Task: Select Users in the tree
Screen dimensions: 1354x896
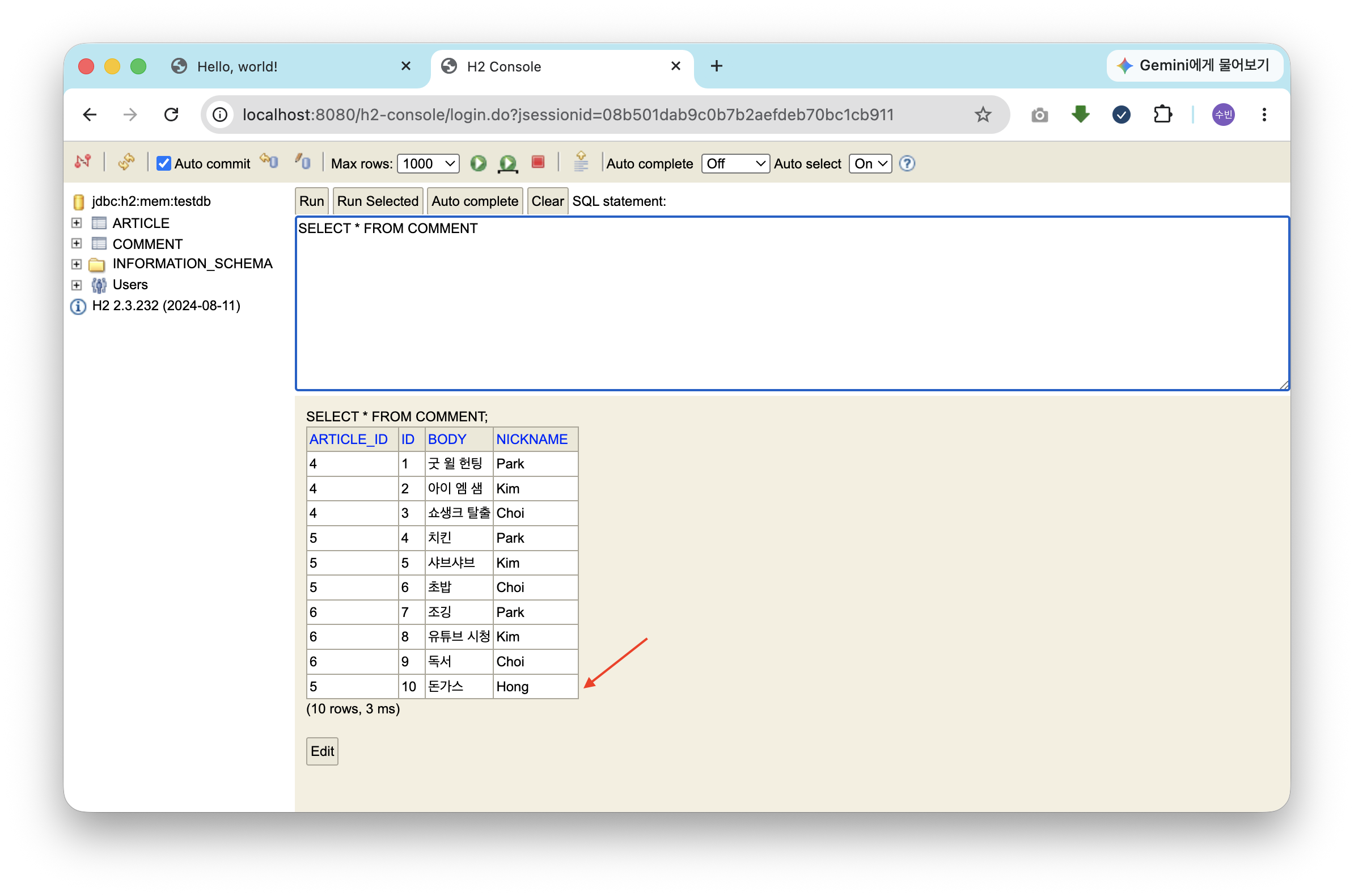Action: [x=130, y=285]
